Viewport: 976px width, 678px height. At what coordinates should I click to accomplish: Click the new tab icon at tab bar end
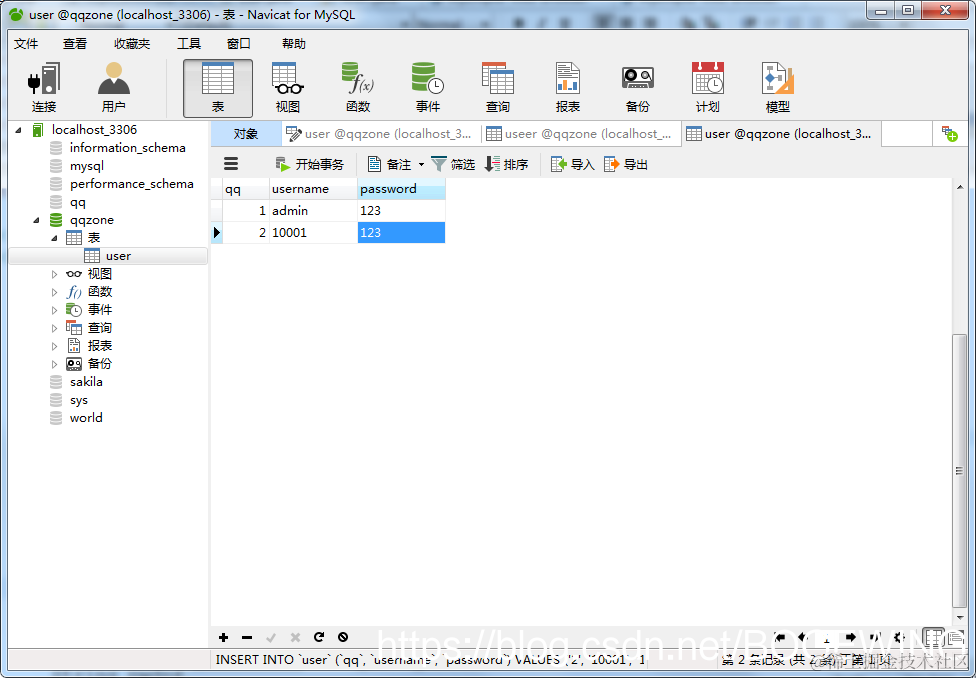click(950, 134)
